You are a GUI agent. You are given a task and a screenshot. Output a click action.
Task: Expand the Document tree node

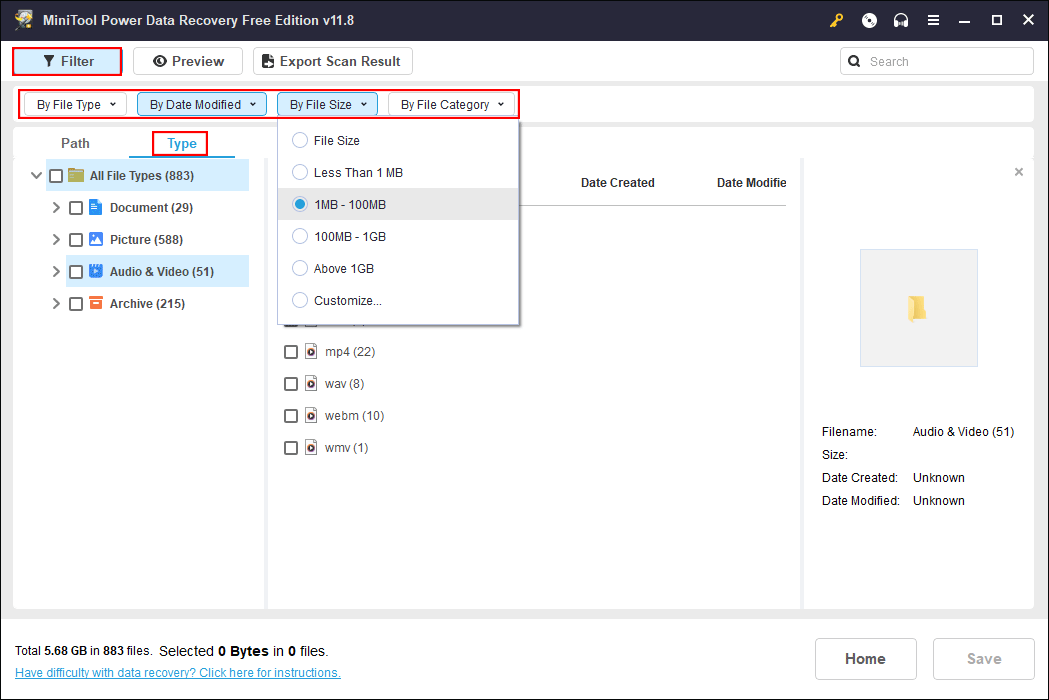pos(56,208)
